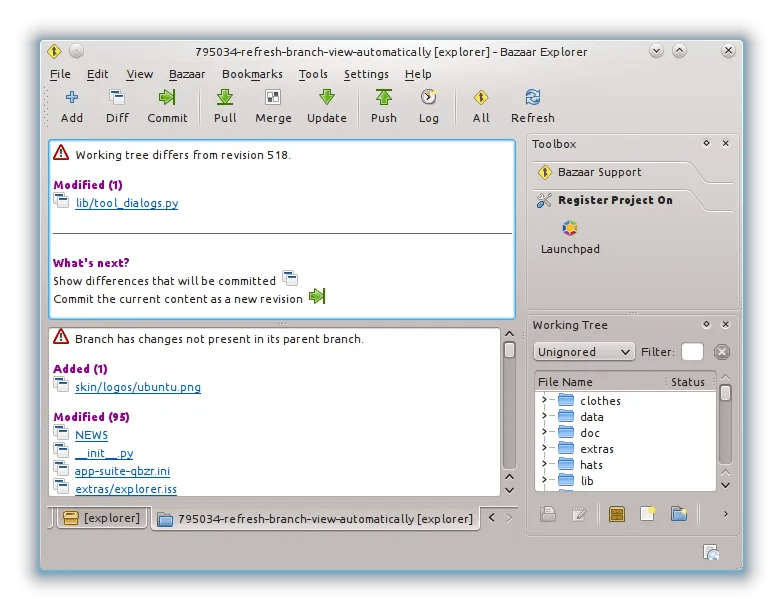Float the Working Tree panel
The image size is (783, 610).
click(706, 324)
